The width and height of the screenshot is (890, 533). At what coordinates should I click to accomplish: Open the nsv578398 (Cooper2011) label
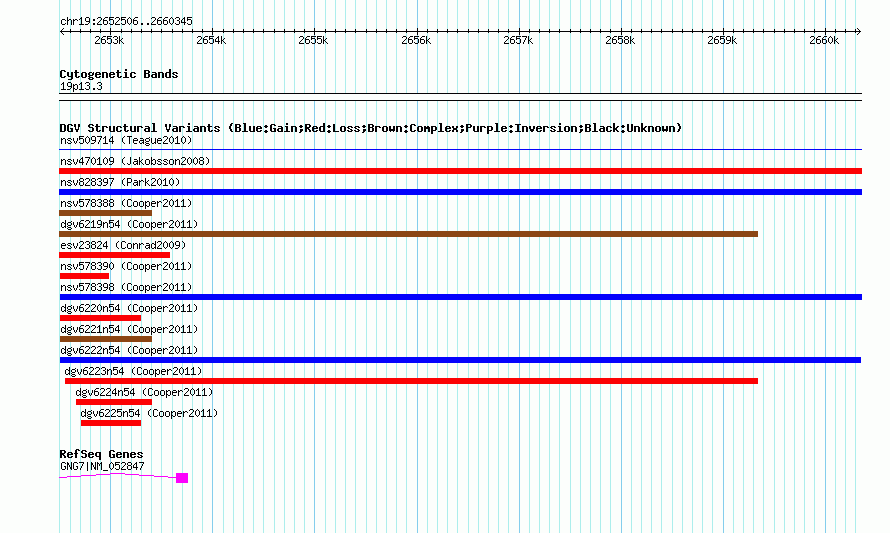pos(126,287)
